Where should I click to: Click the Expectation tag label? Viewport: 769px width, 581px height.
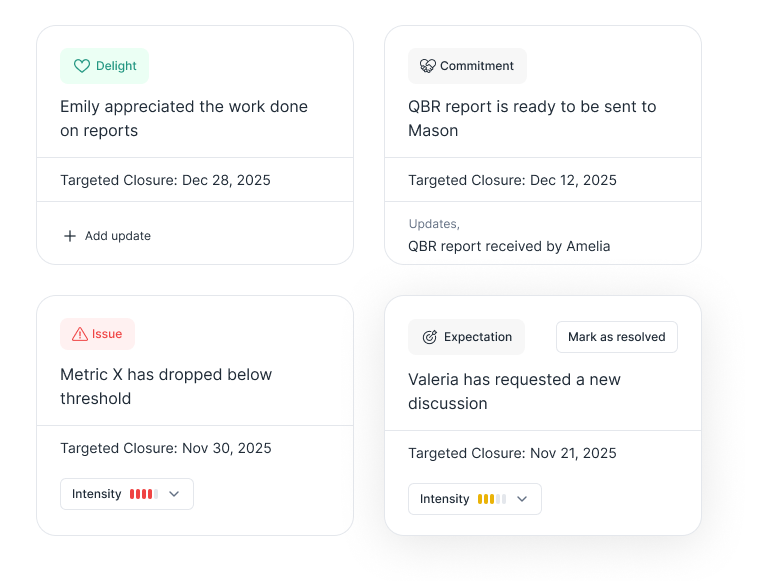coord(478,337)
